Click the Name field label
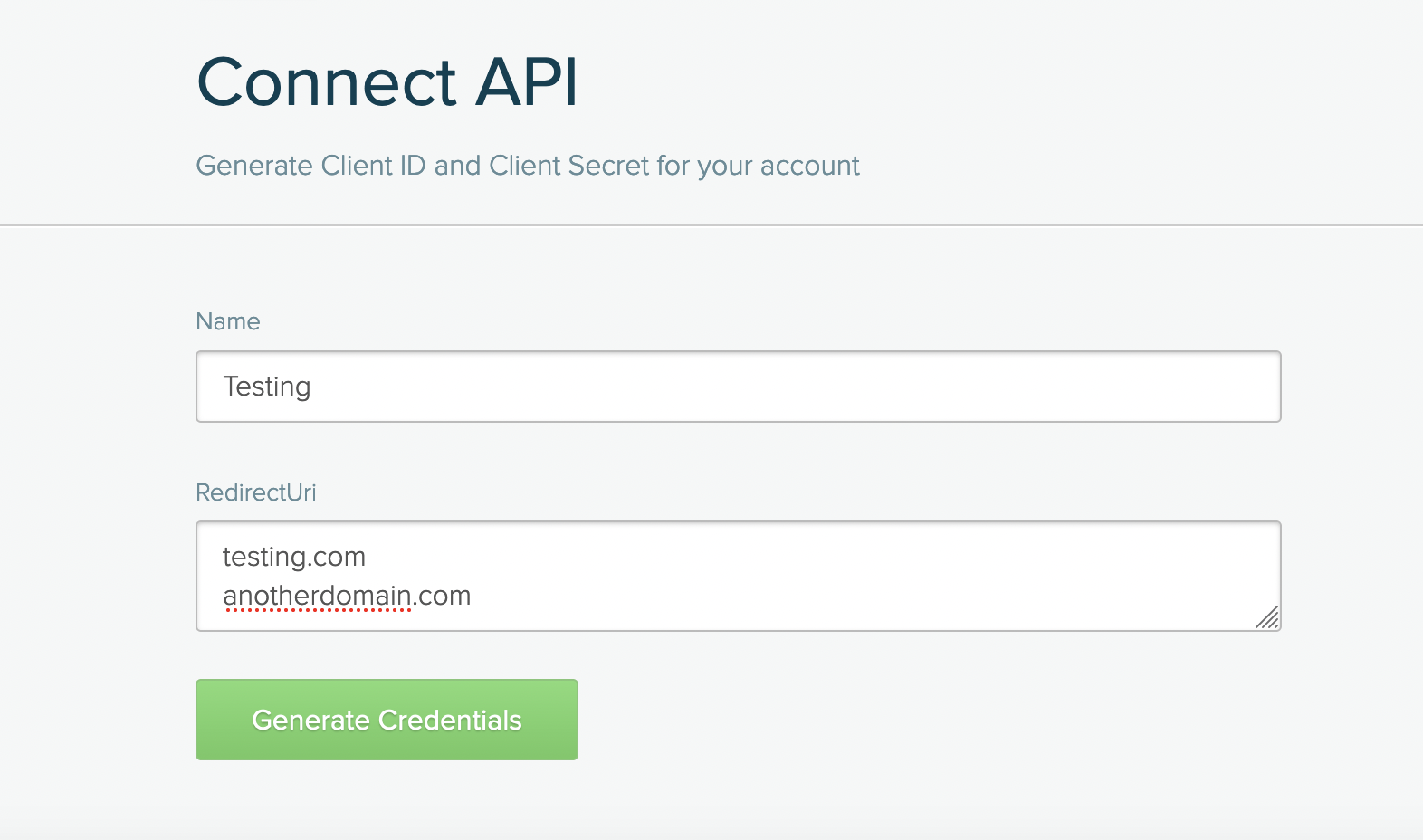The image size is (1423, 840). click(228, 321)
